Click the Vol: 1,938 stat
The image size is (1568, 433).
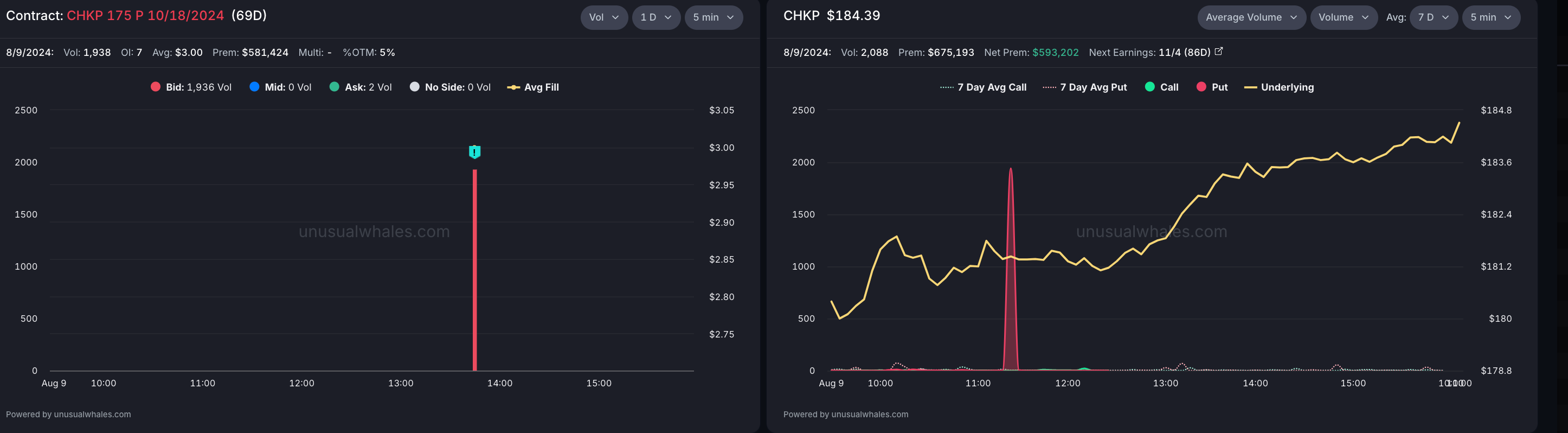point(87,53)
